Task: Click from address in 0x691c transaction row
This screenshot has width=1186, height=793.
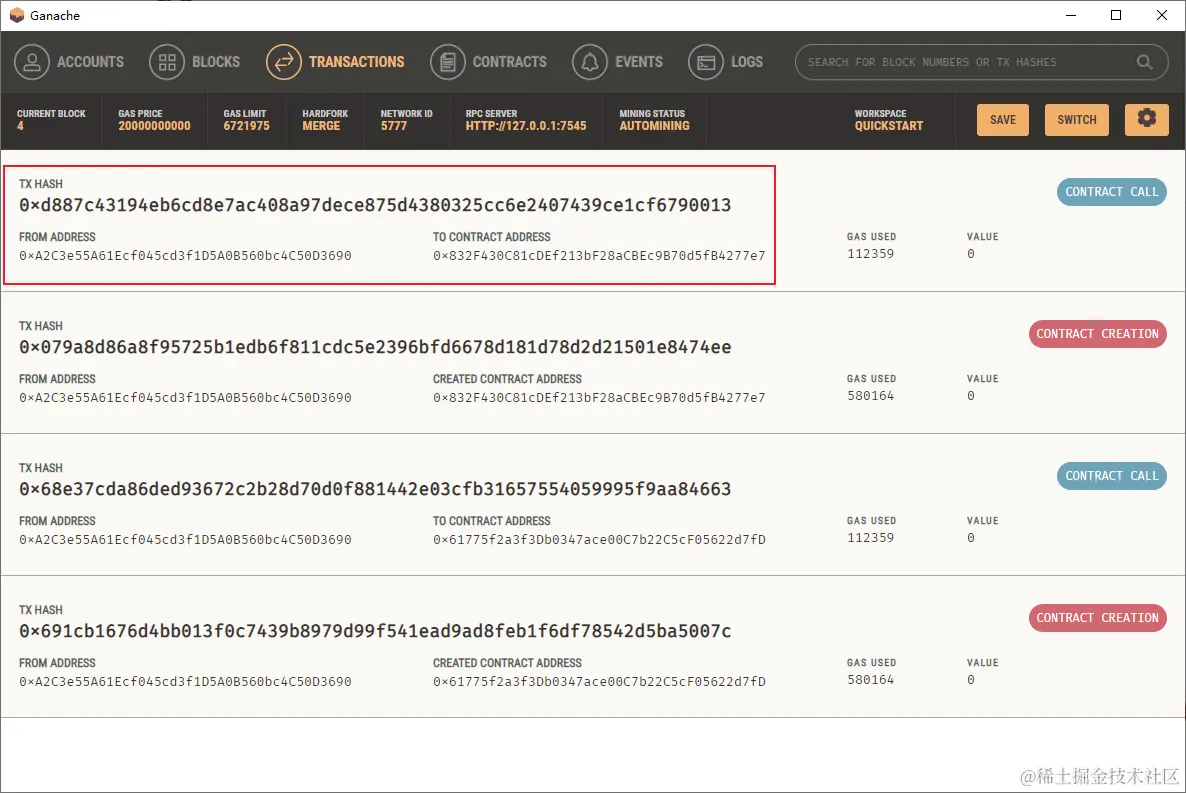Action: pos(185,682)
